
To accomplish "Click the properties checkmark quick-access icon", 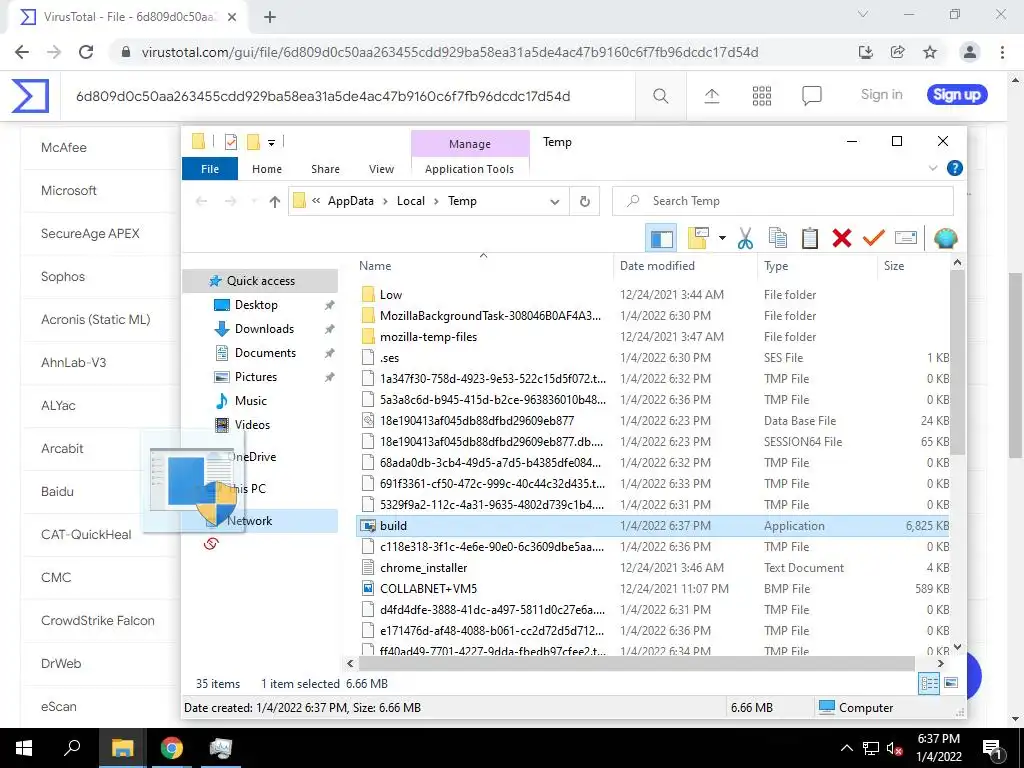I will (x=231, y=142).
